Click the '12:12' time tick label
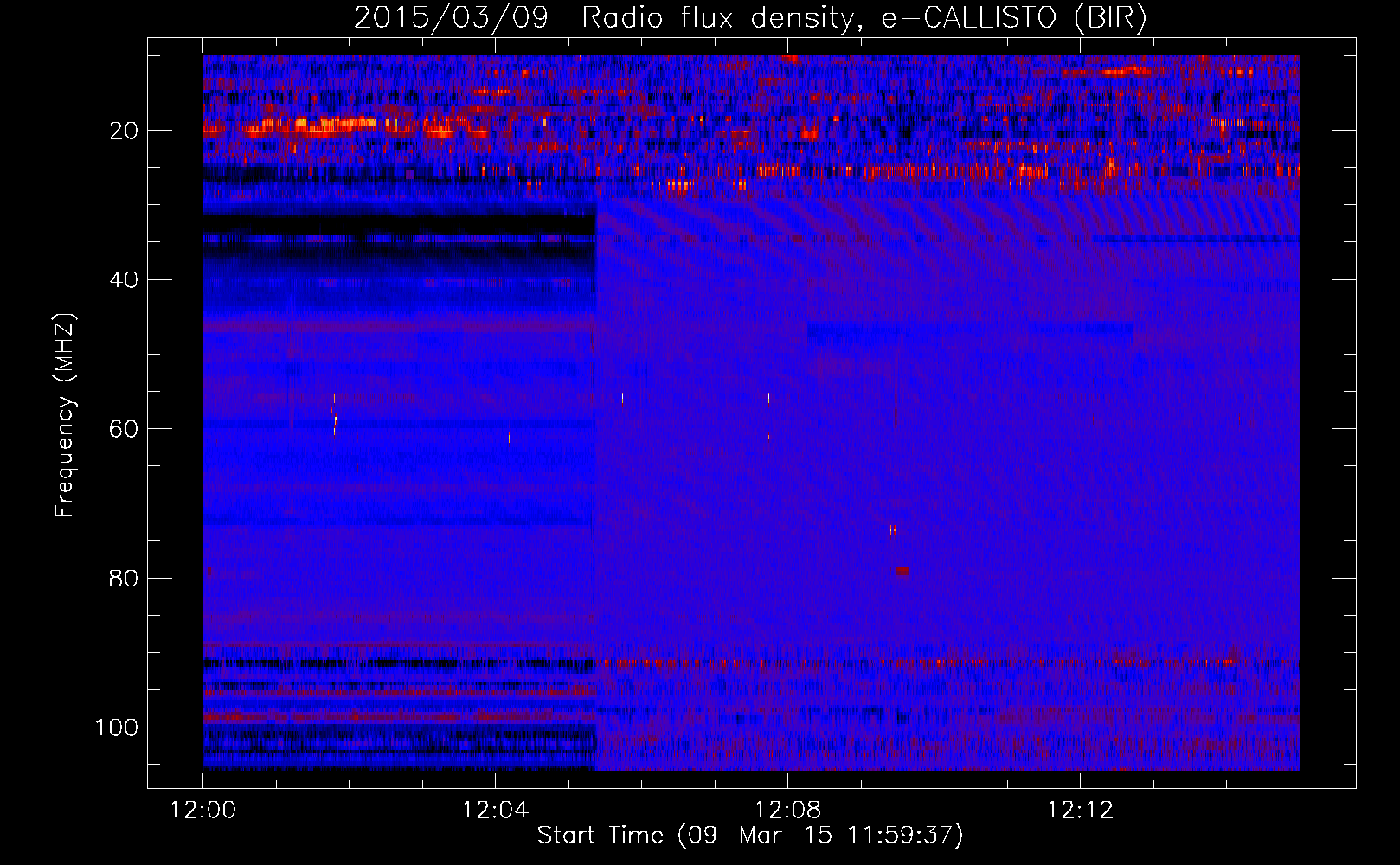This screenshot has height=865, width=1400. [1080, 811]
